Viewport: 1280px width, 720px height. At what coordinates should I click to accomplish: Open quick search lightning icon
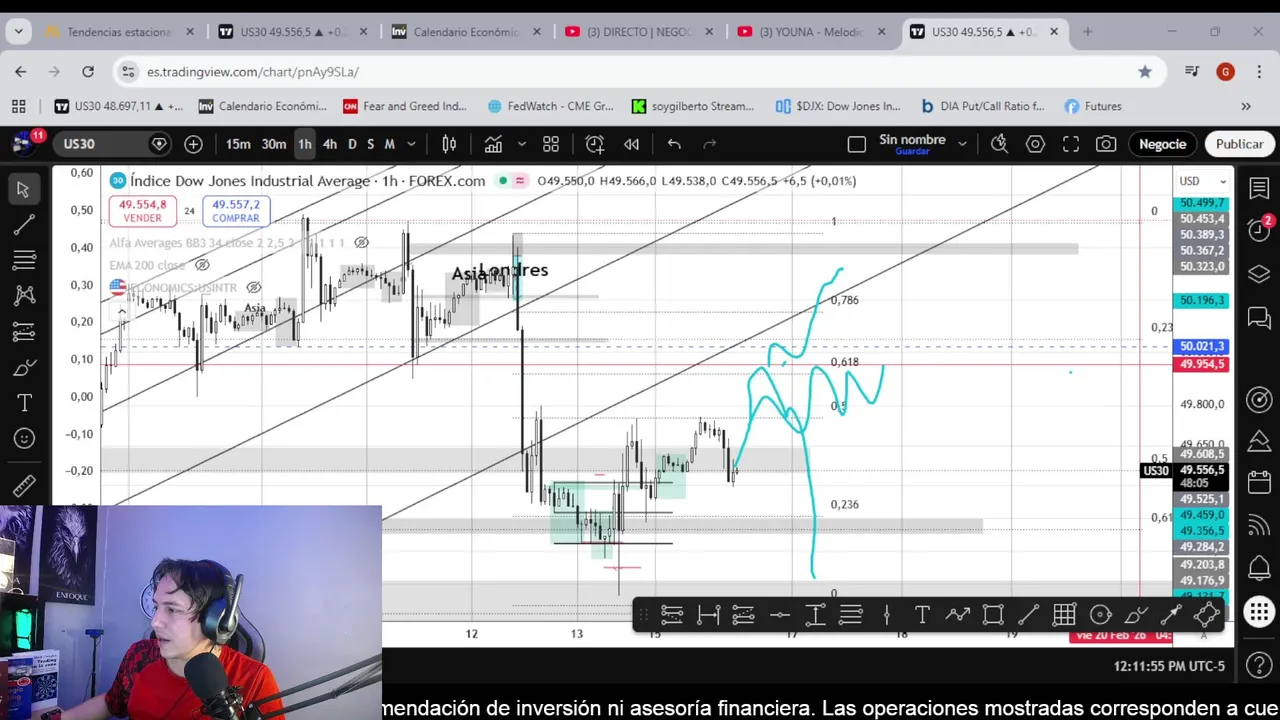[x=999, y=144]
